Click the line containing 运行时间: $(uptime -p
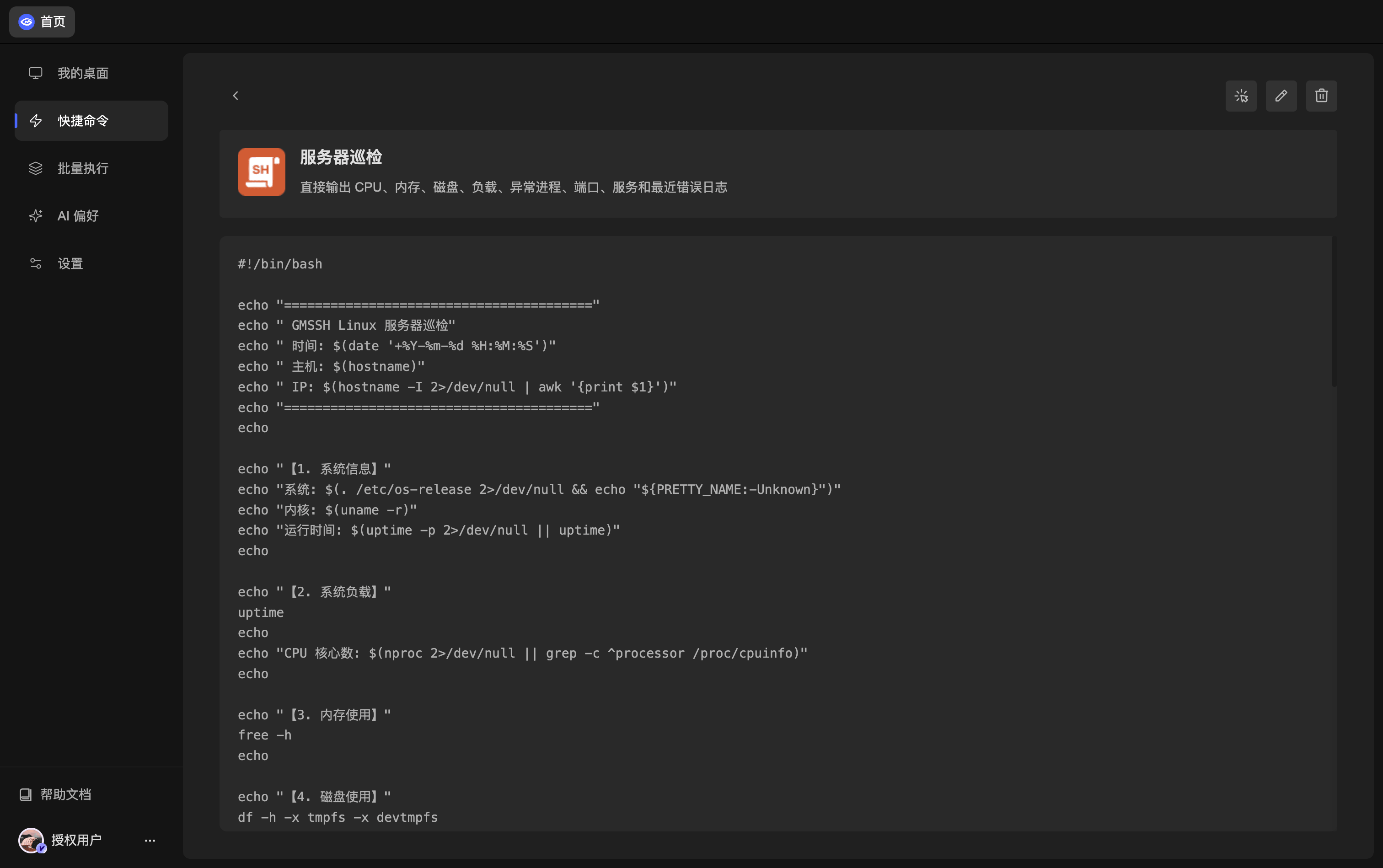Image resolution: width=1383 pixels, height=868 pixels. click(x=429, y=530)
